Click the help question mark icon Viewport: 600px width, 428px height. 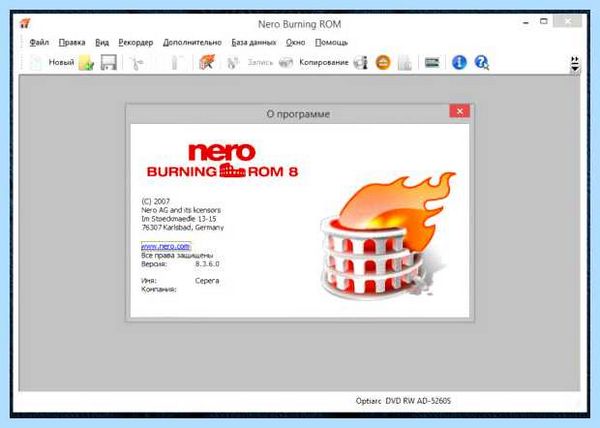481,62
